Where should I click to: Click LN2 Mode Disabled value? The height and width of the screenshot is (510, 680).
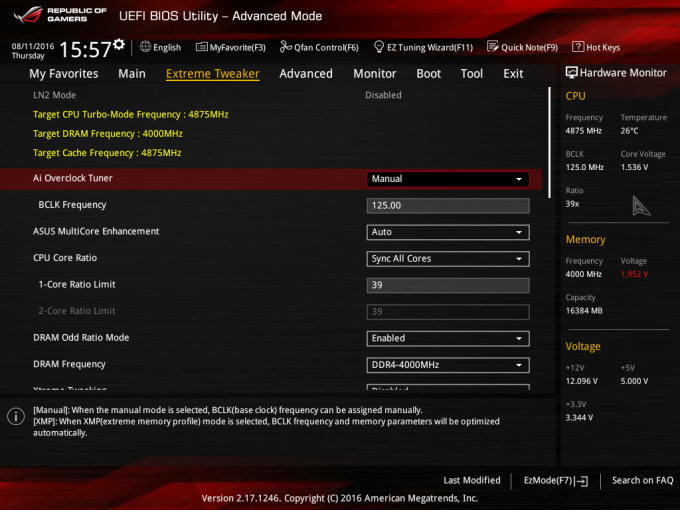point(383,95)
